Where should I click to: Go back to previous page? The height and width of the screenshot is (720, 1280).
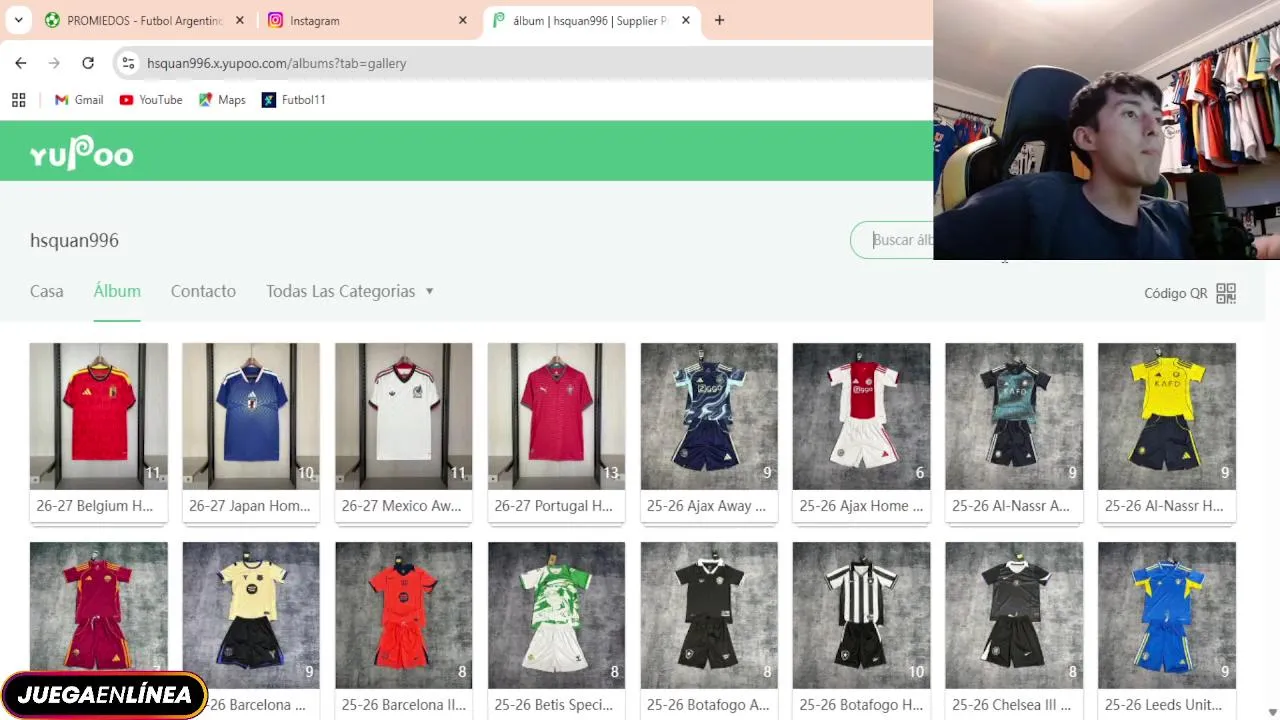(21, 63)
